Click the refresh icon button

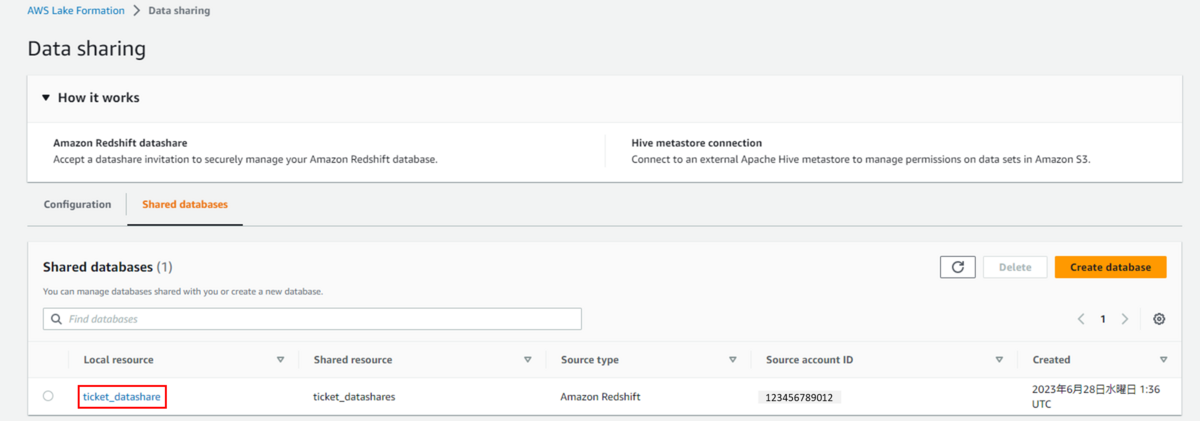coord(957,267)
